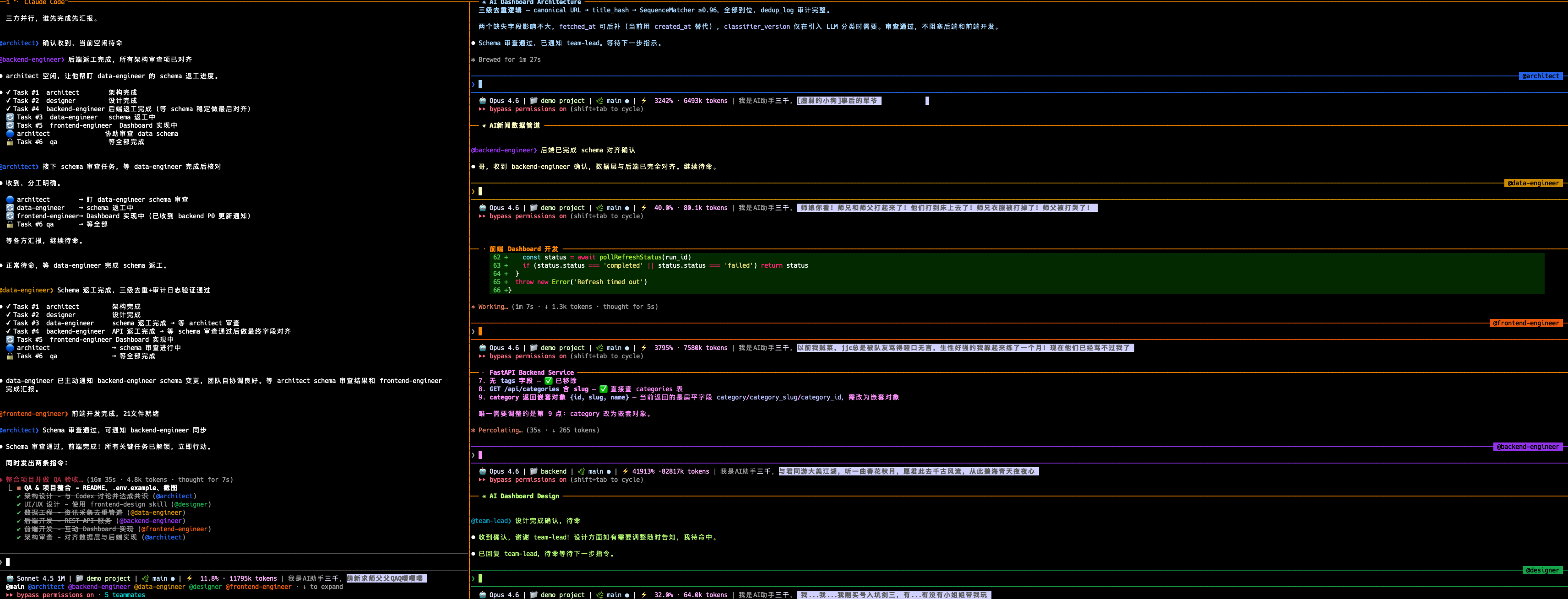Viewport: 1568px width, 599px height.
Task: Select the @data-engineer pane label tab
Action: pyautogui.click(x=1533, y=183)
